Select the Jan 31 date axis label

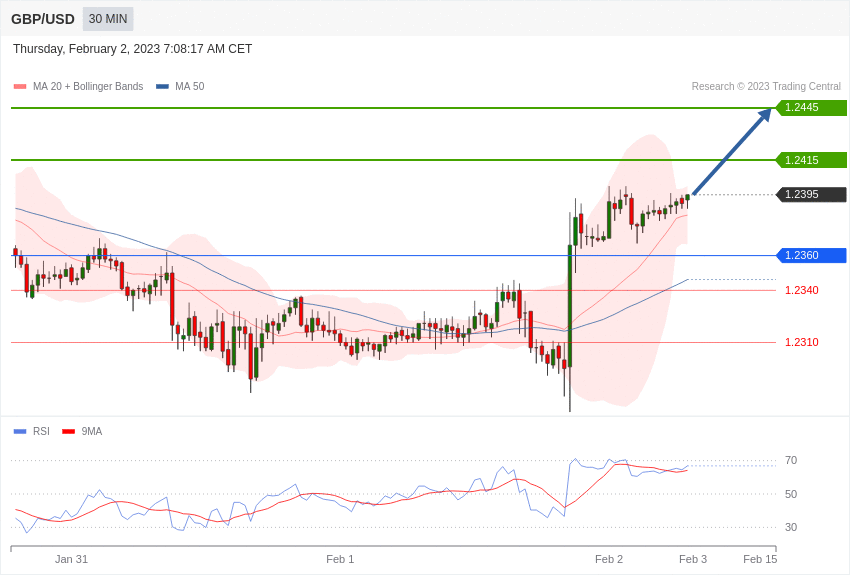[x=71, y=559]
